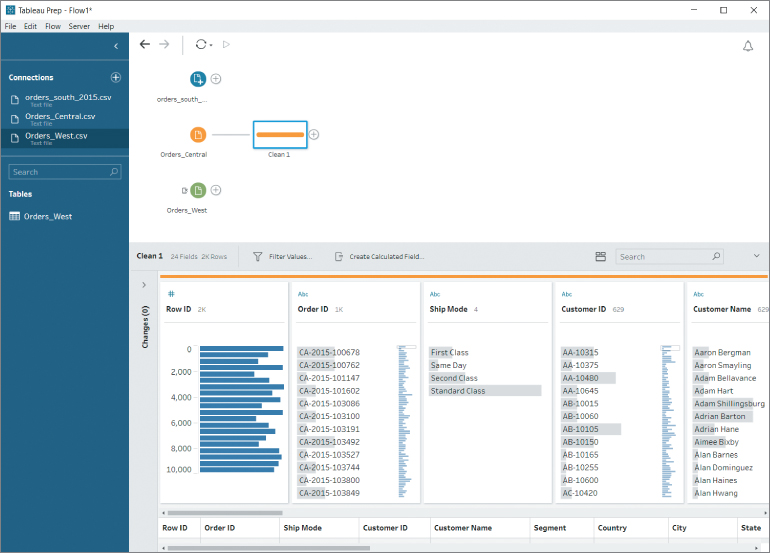Screen dimensions: 770x553
Task: Click the profile pane search field
Action: (x=669, y=256)
